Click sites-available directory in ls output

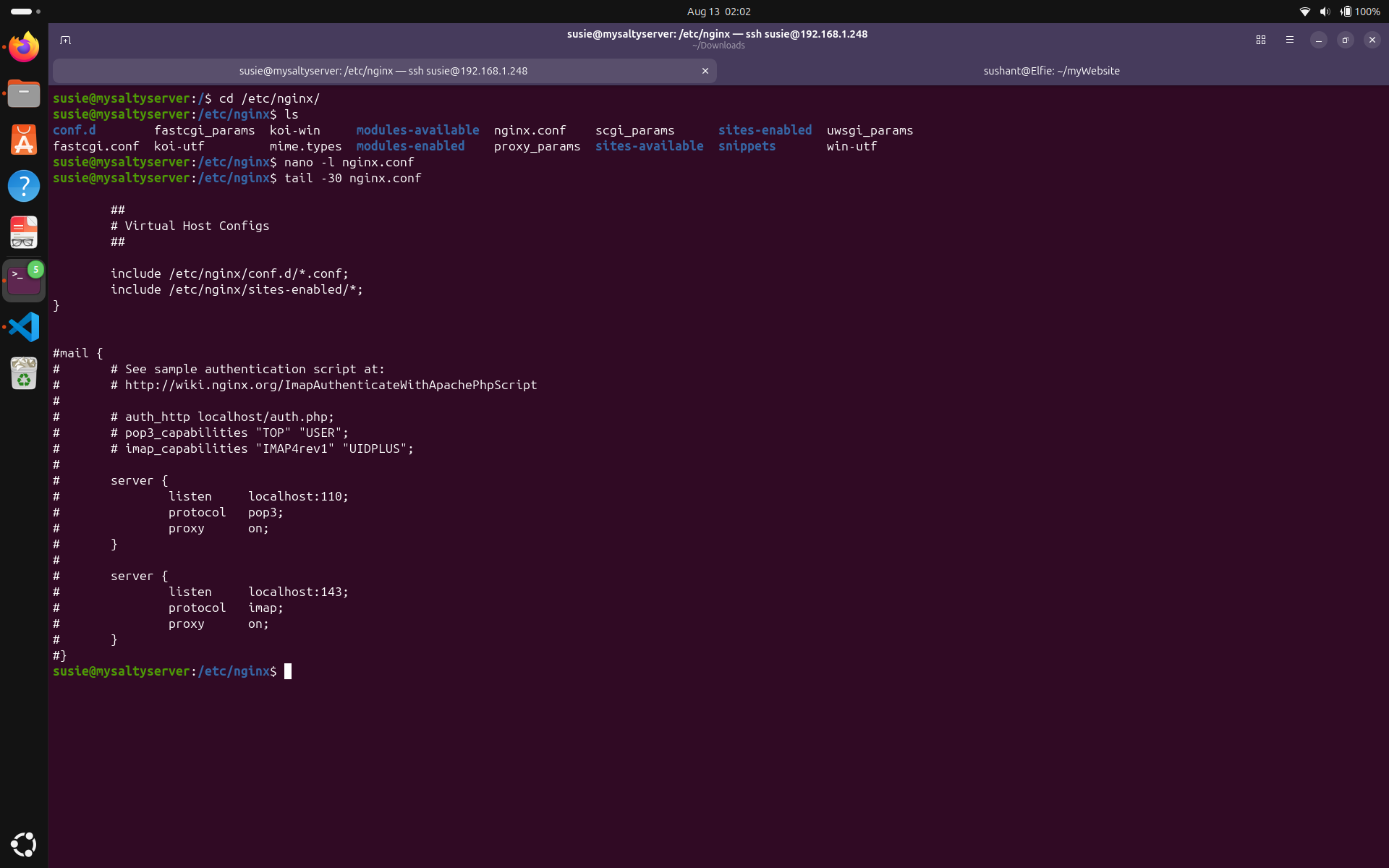coord(649,146)
